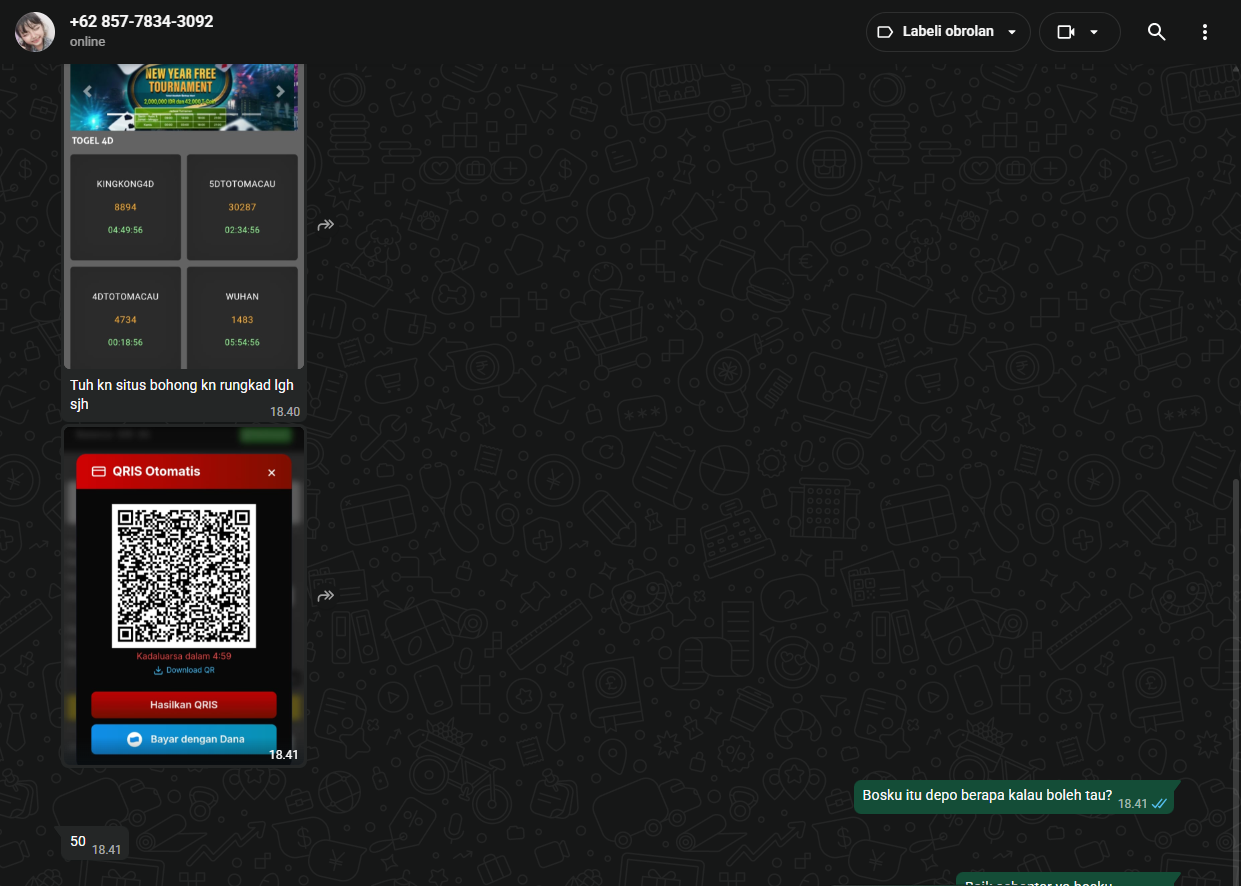
Task: Click the previous arrow on tournament banner
Action: click(x=88, y=91)
